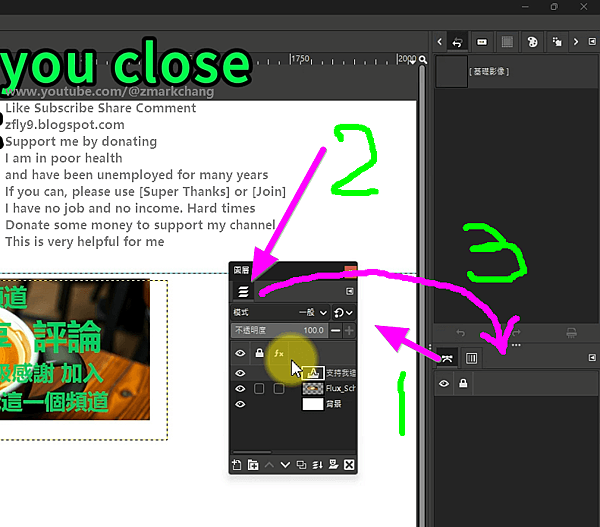Viewport: 600px width, 527px height.
Task: Open upper dock tab configuration menu
Action: [x=592, y=41]
